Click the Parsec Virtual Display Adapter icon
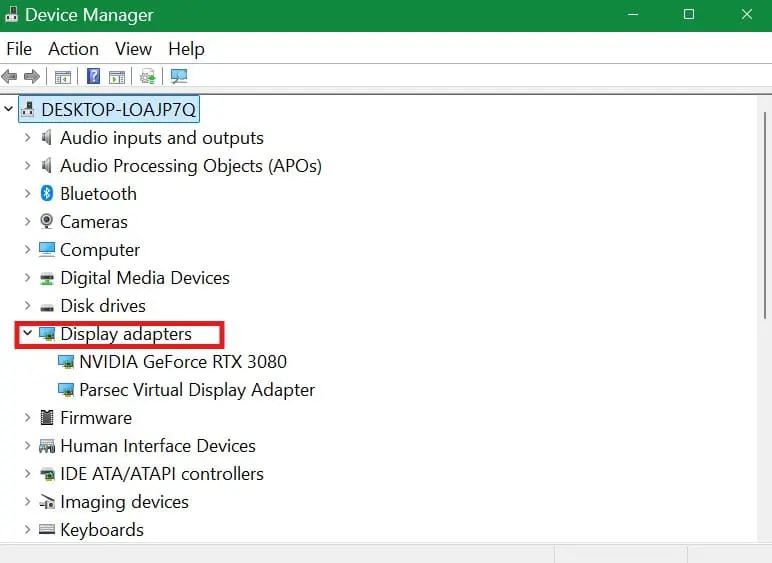Screen dimensions: 772x563 click(66, 390)
